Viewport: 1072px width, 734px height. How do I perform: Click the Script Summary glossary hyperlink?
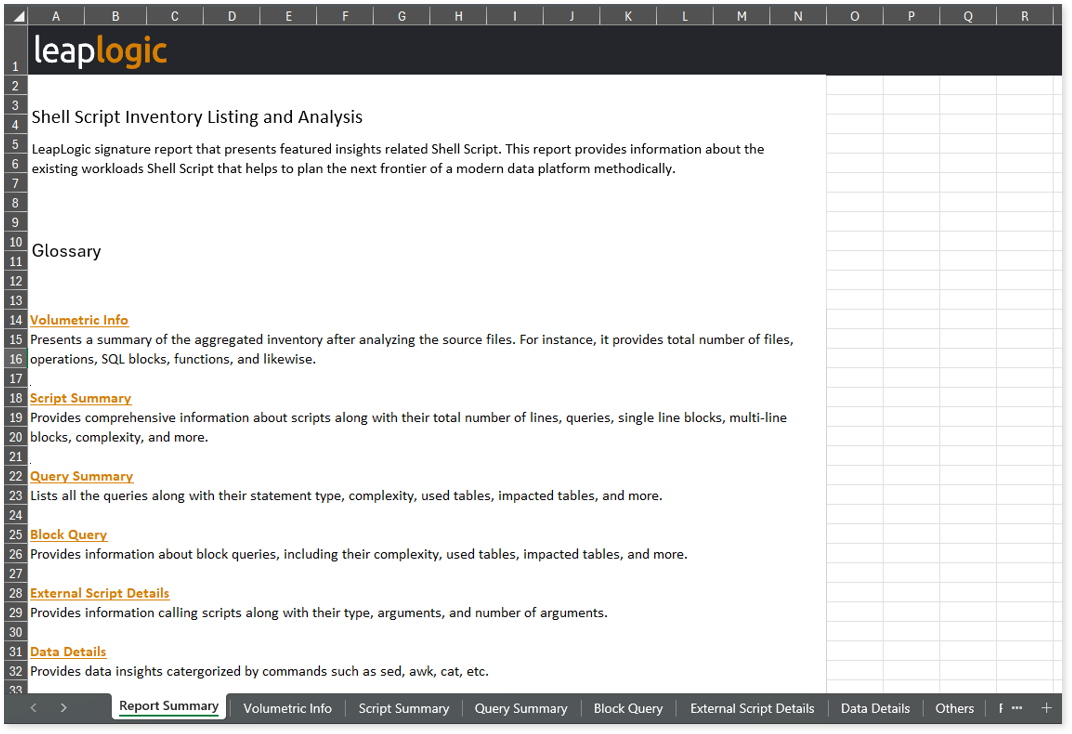[x=80, y=398]
